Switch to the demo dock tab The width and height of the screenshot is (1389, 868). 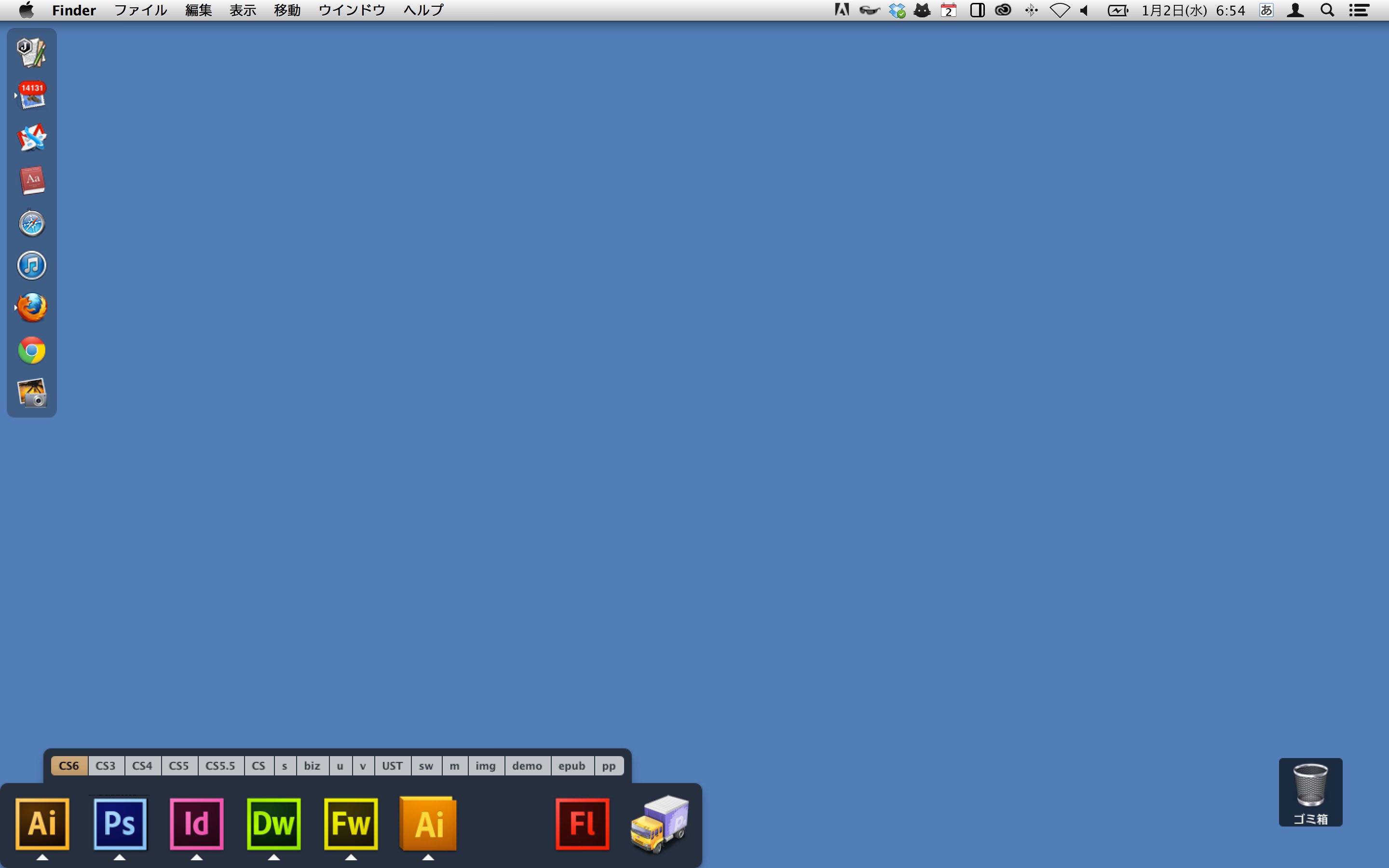[x=527, y=766]
